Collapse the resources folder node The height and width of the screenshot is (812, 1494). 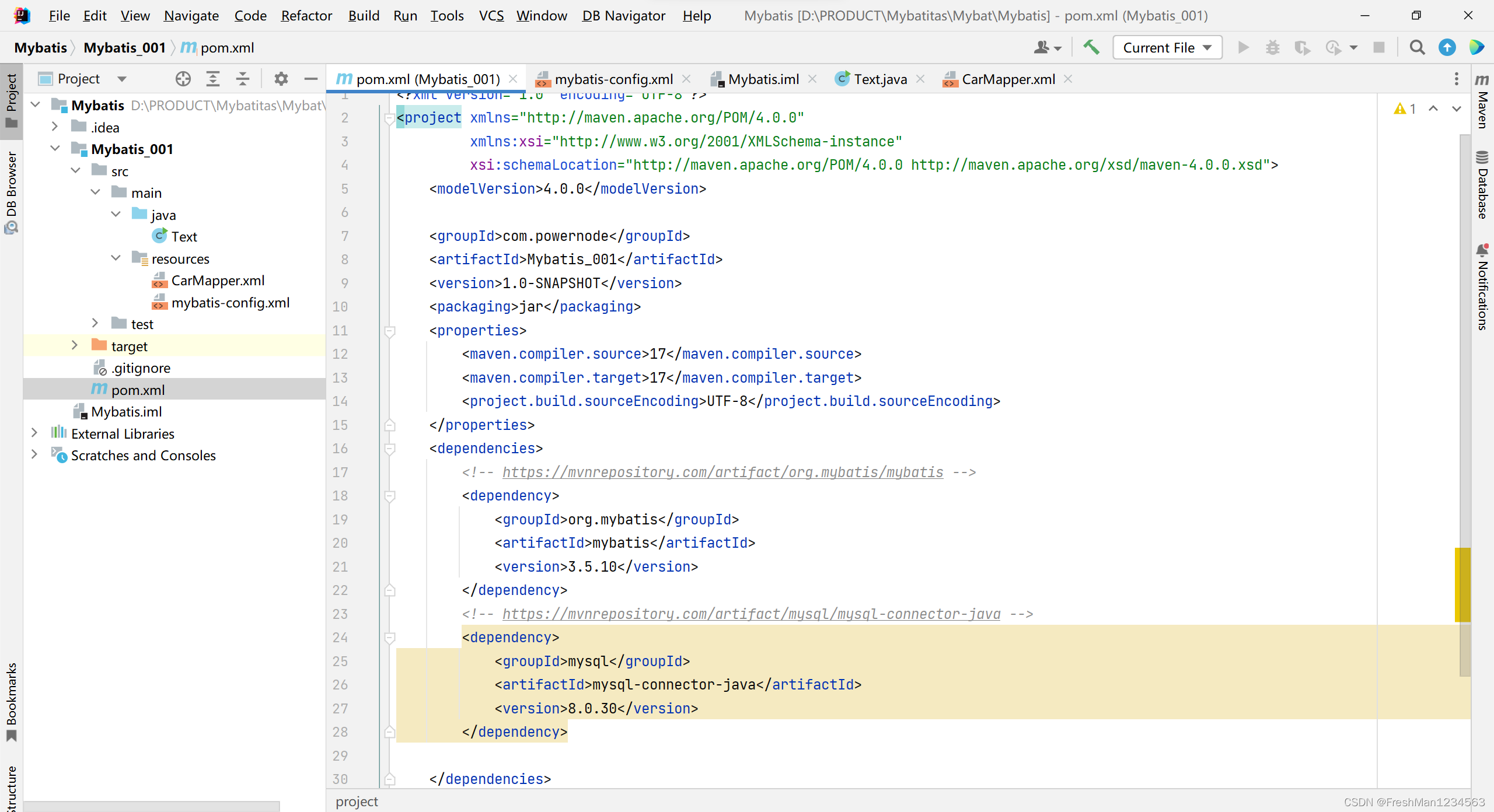coord(116,258)
